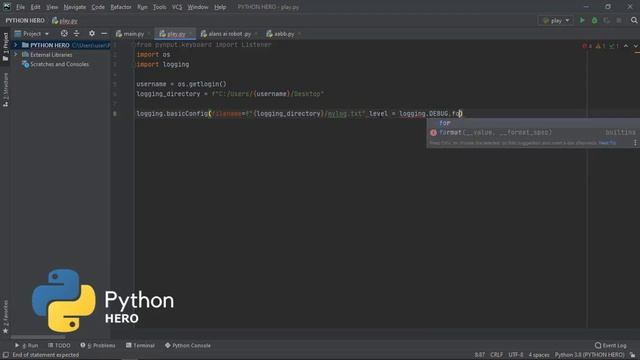Open the TODO tool window
Viewport: 640px width, 360px height.
click(59, 345)
